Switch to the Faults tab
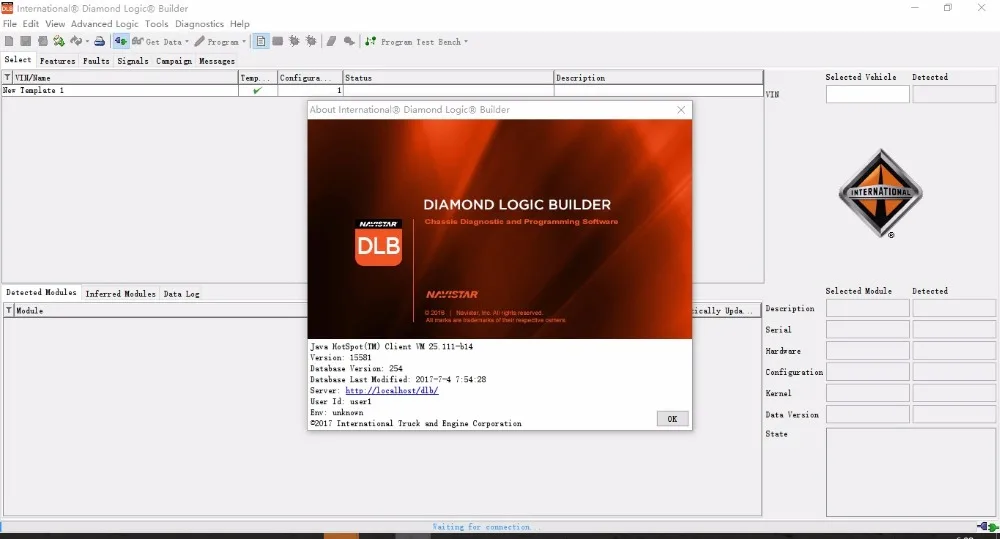The image size is (1000, 539). tap(96, 61)
